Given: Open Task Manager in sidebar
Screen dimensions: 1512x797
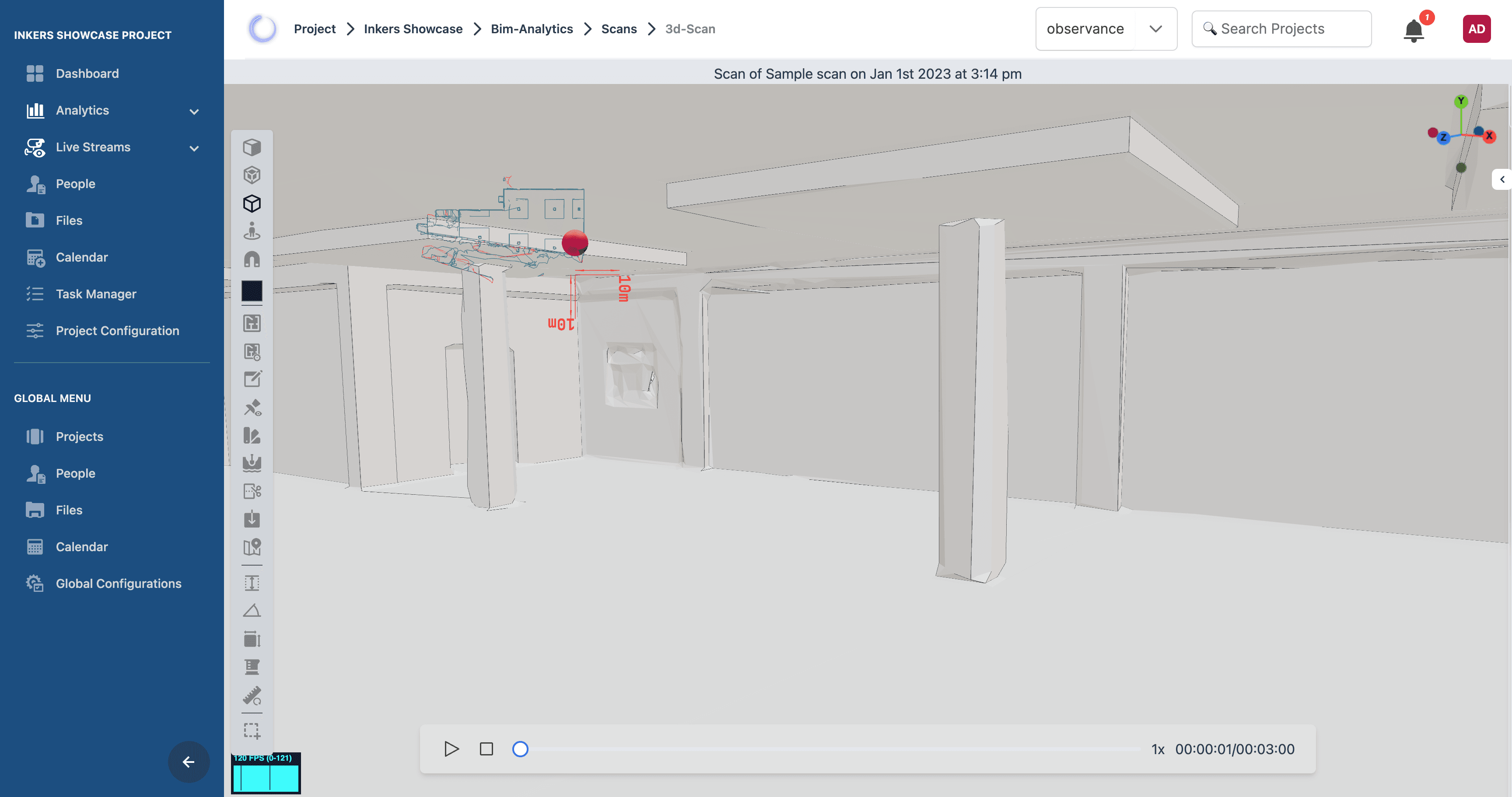Looking at the screenshot, I should click(x=96, y=294).
